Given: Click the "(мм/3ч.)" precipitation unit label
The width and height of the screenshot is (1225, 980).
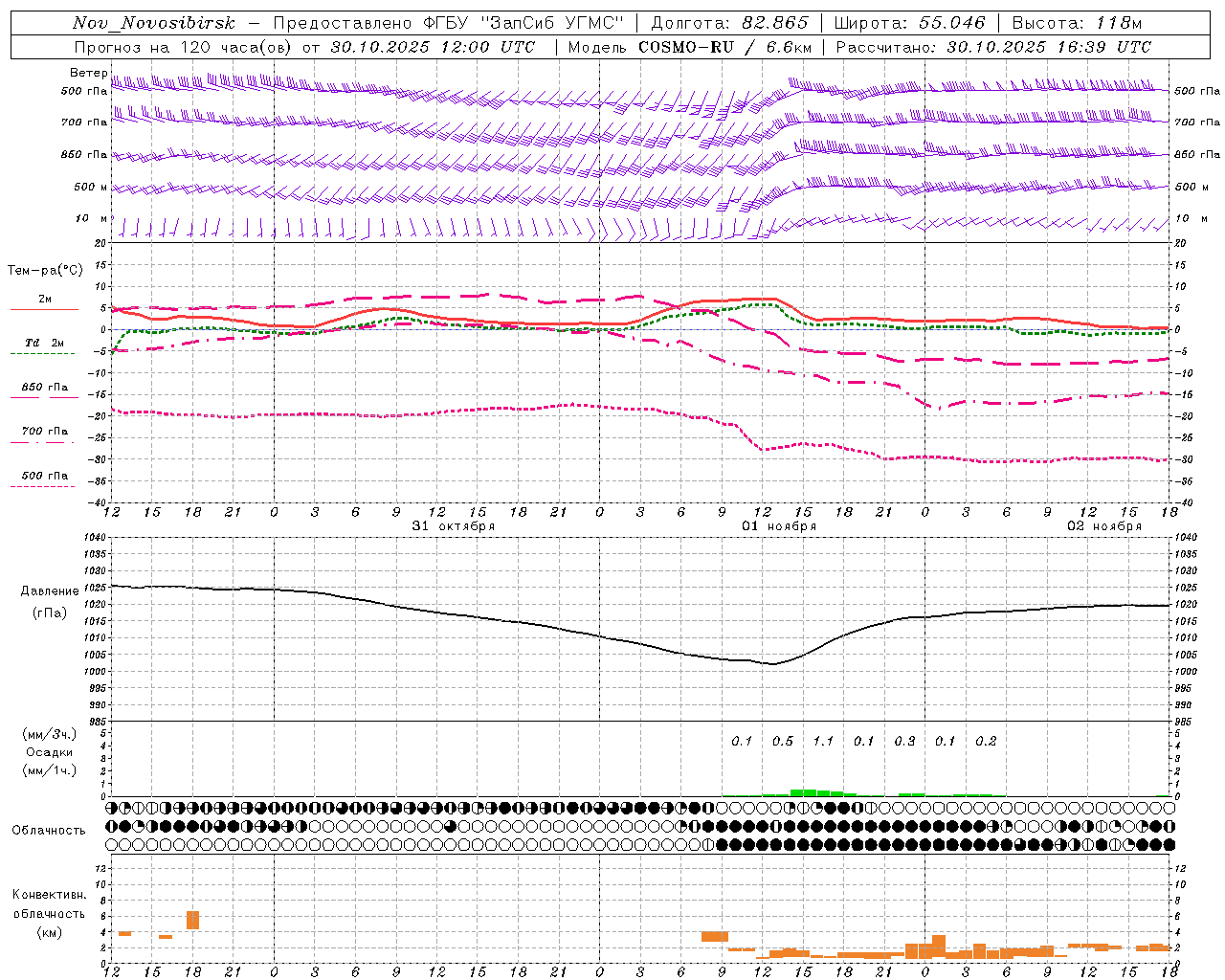Looking at the screenshot, I should pyautogui.click(x=49, y=734).
